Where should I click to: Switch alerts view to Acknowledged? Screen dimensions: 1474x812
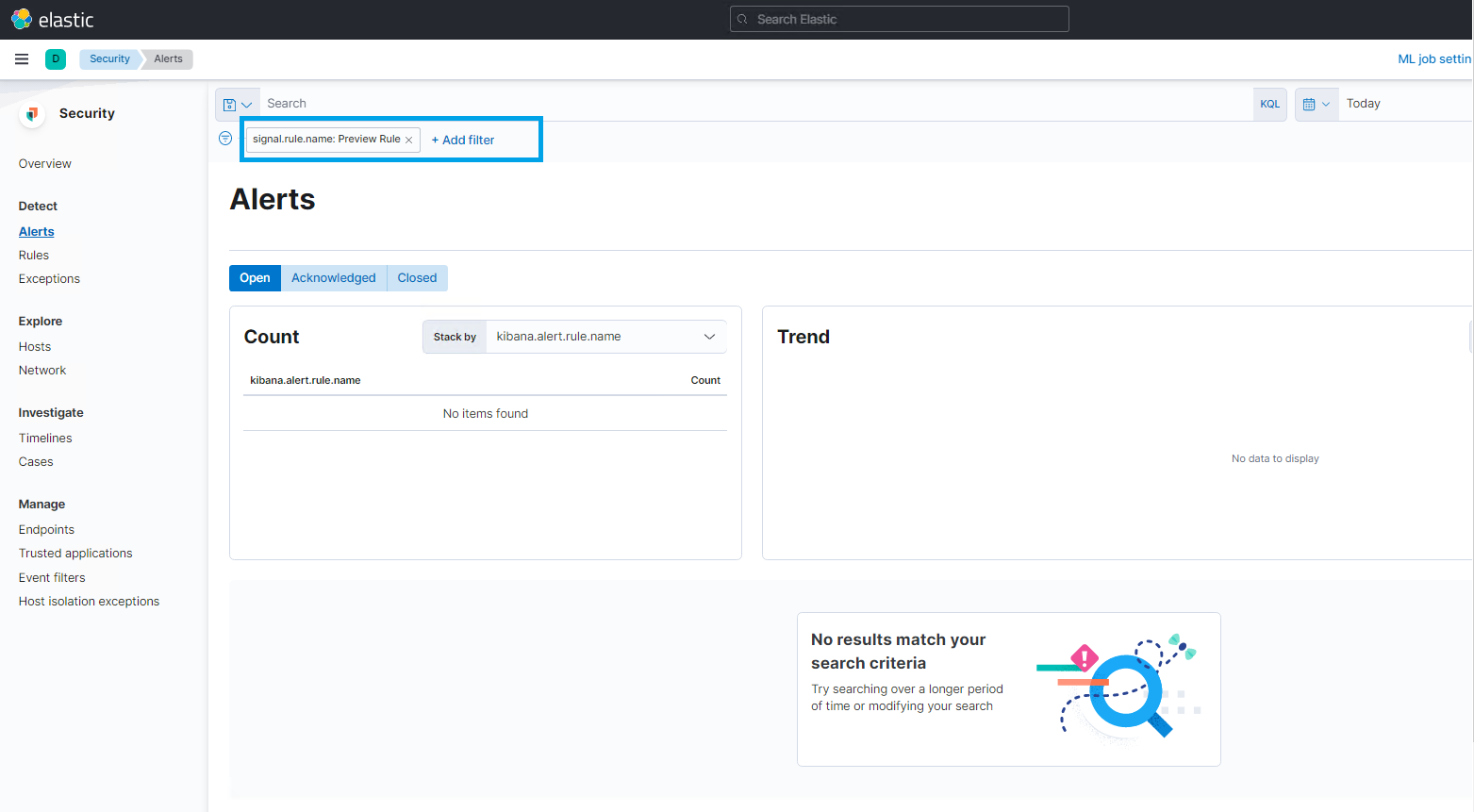333,277
